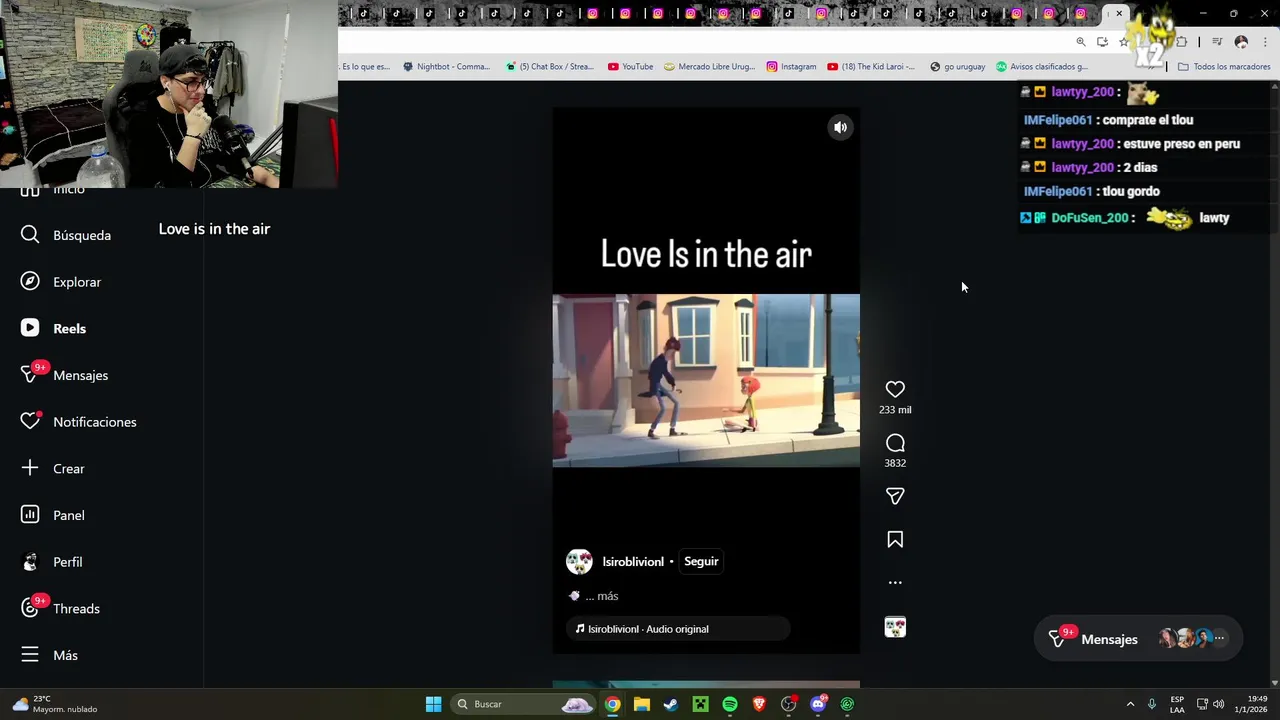Screen dimensions: 1280x720
Task: Open the Chat Box / Stream bookmark
Action: 550,67
